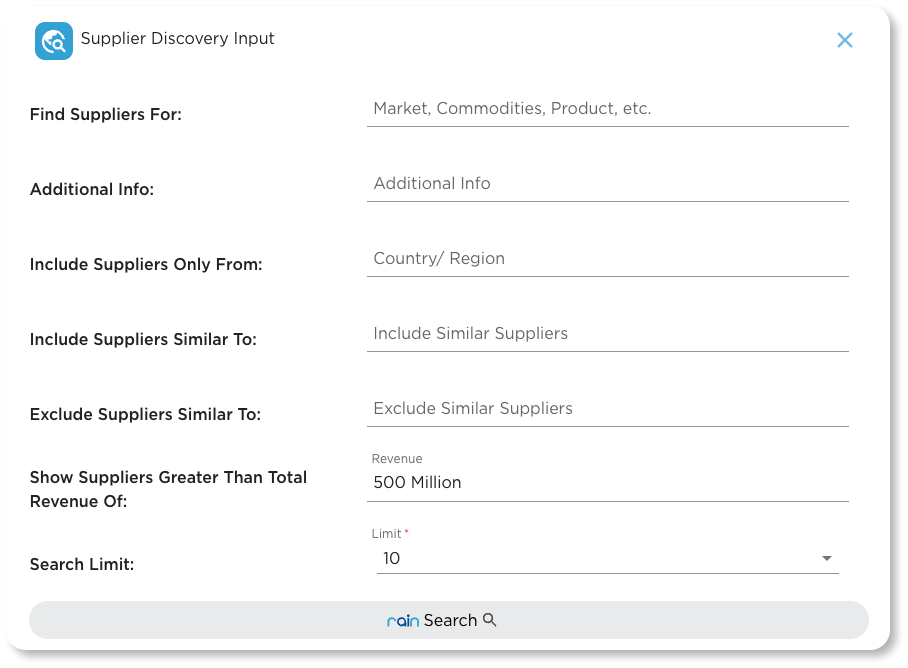Viewport: 908px width, 668px height.
Task: Click the rain logo on Search button
Action: click(x=403, y=621)
